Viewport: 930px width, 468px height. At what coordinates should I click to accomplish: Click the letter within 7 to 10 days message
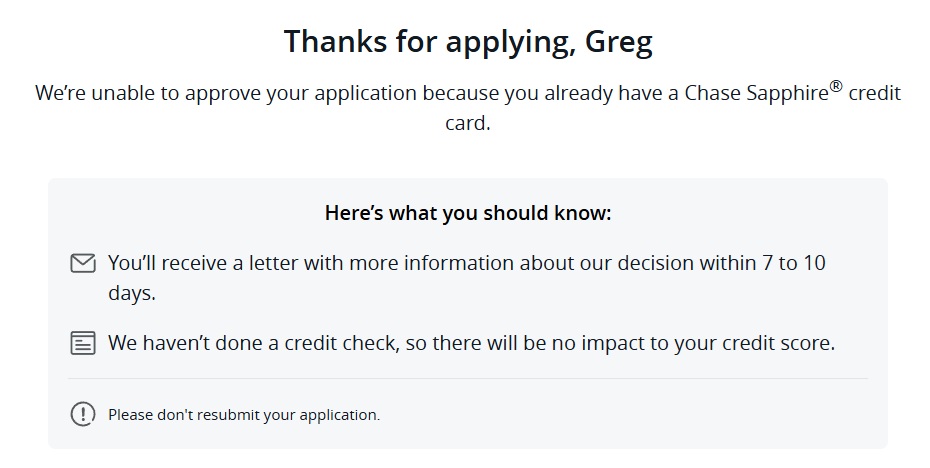(467, 278)
